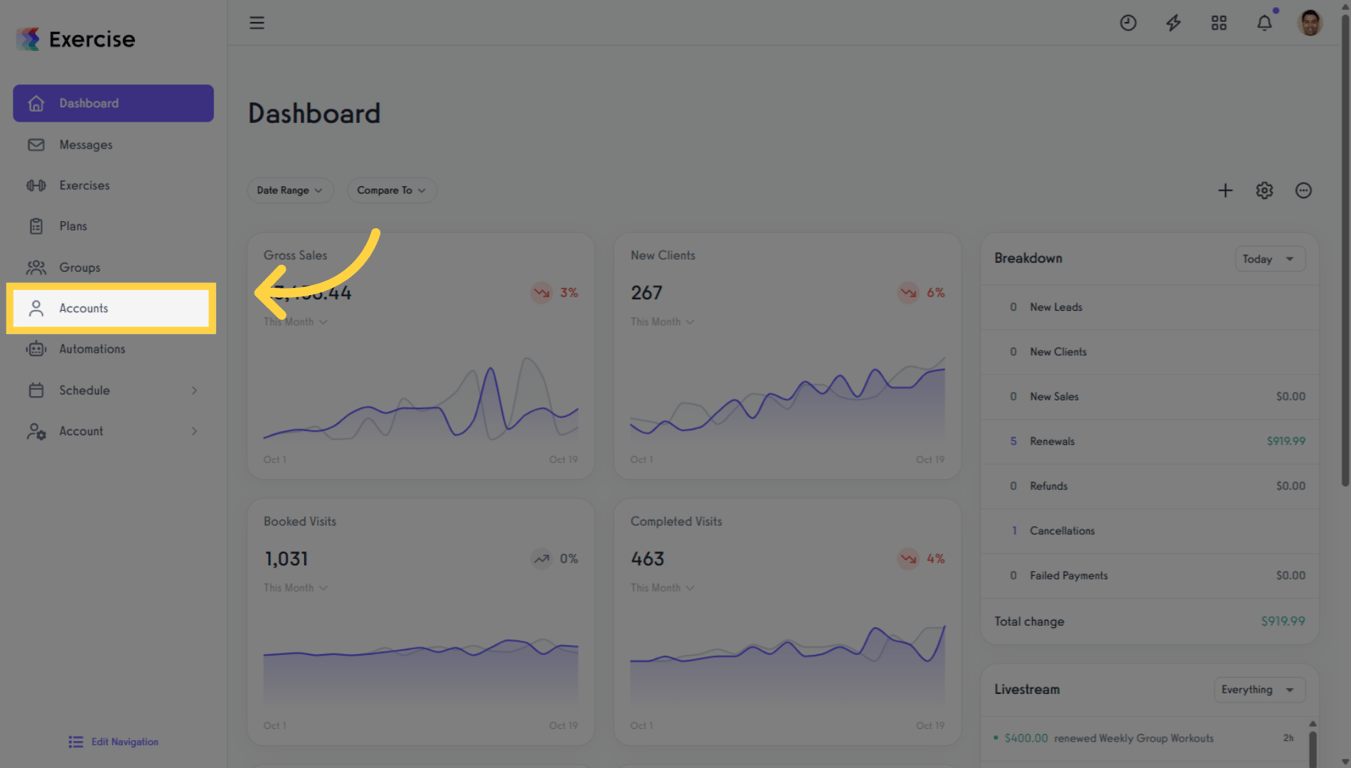The image size is (1351, 768).
Task: Expand the Schedule sidebar menu
Action: (x=85, y=390)
